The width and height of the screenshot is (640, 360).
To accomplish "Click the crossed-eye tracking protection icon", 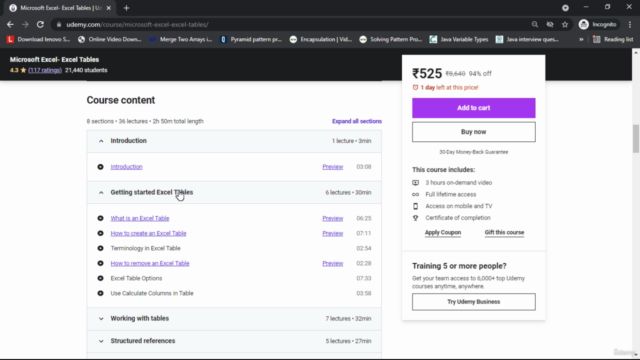I will (x=550, y=24).
